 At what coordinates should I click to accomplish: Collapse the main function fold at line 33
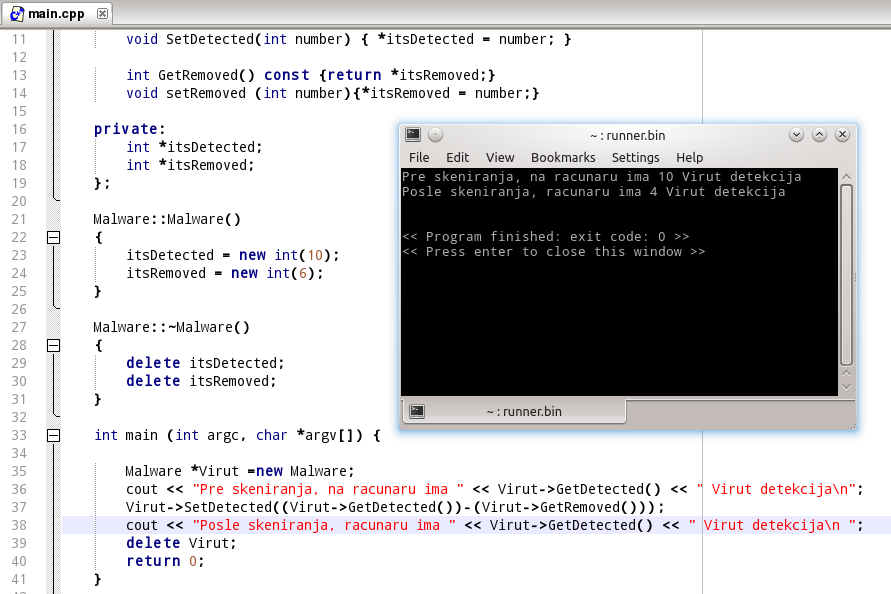53,435
